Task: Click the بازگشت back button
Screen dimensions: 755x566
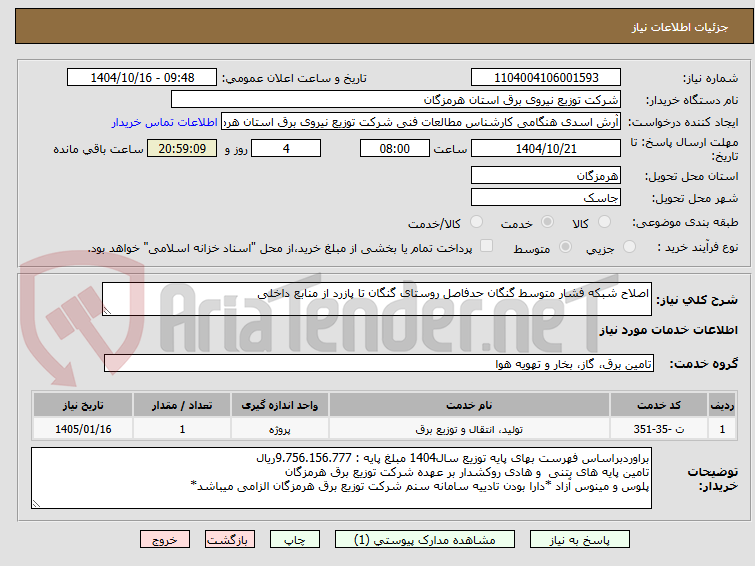Action: tap(230, 540)
